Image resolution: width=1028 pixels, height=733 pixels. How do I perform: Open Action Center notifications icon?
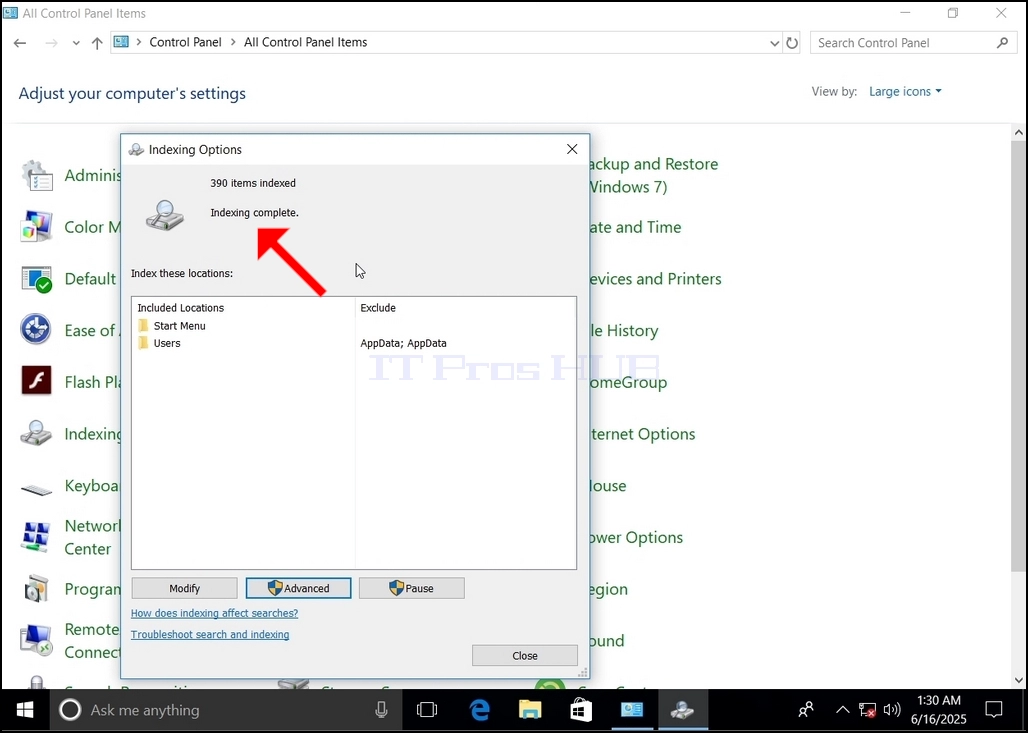994,710
